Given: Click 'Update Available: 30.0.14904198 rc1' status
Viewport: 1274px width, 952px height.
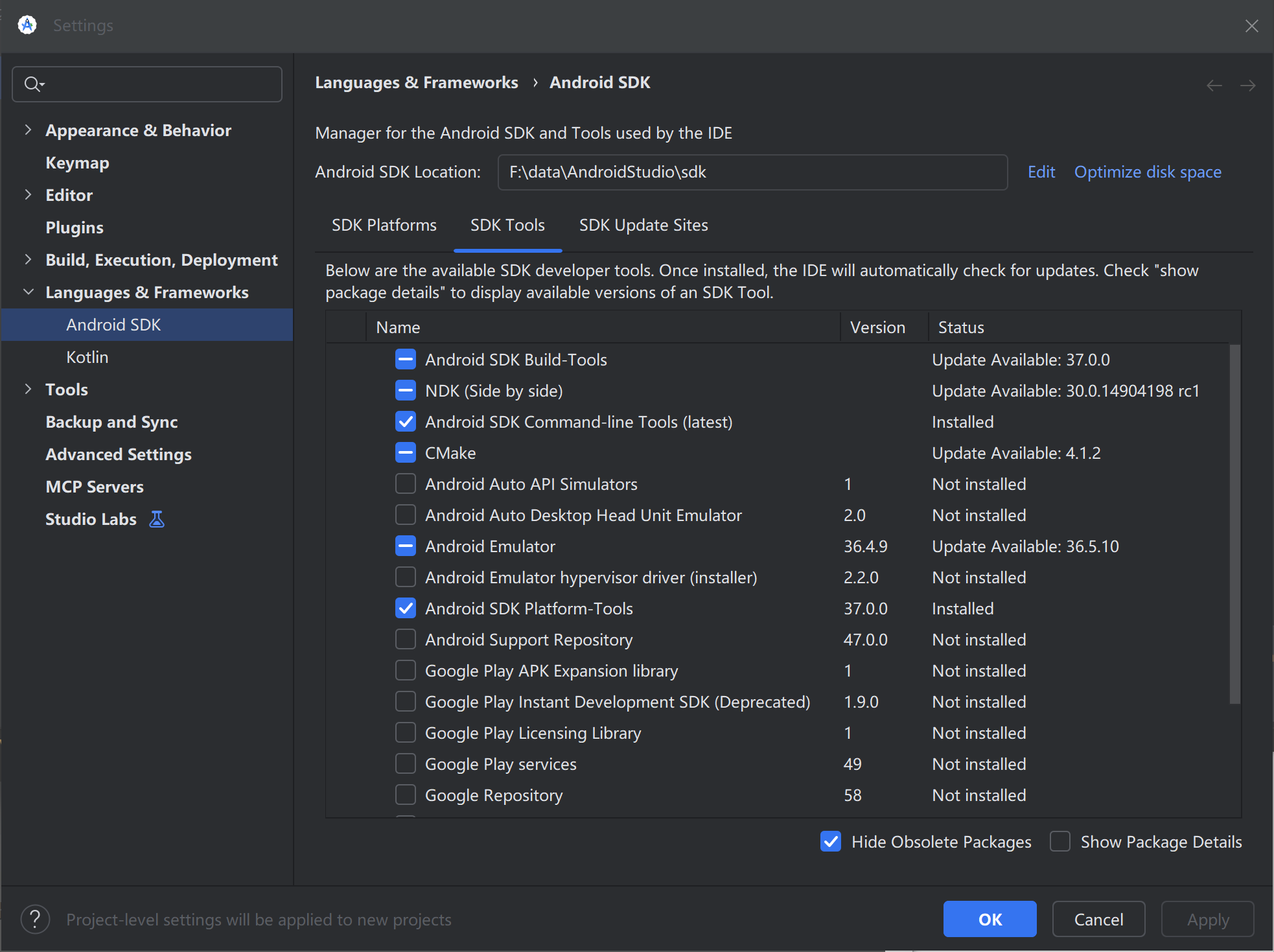Looking at the screenshot, I should (1065, 391).
